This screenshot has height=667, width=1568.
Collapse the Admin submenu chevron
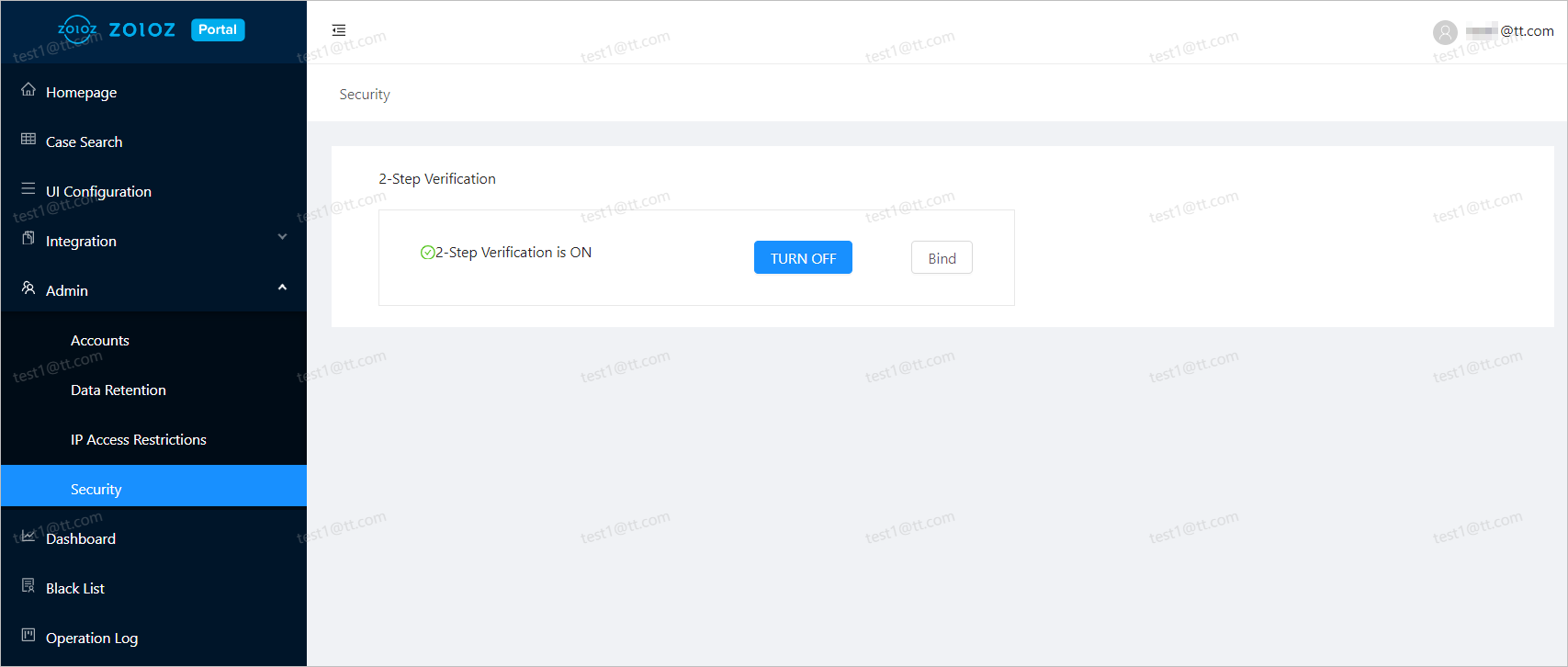(282, 288)
